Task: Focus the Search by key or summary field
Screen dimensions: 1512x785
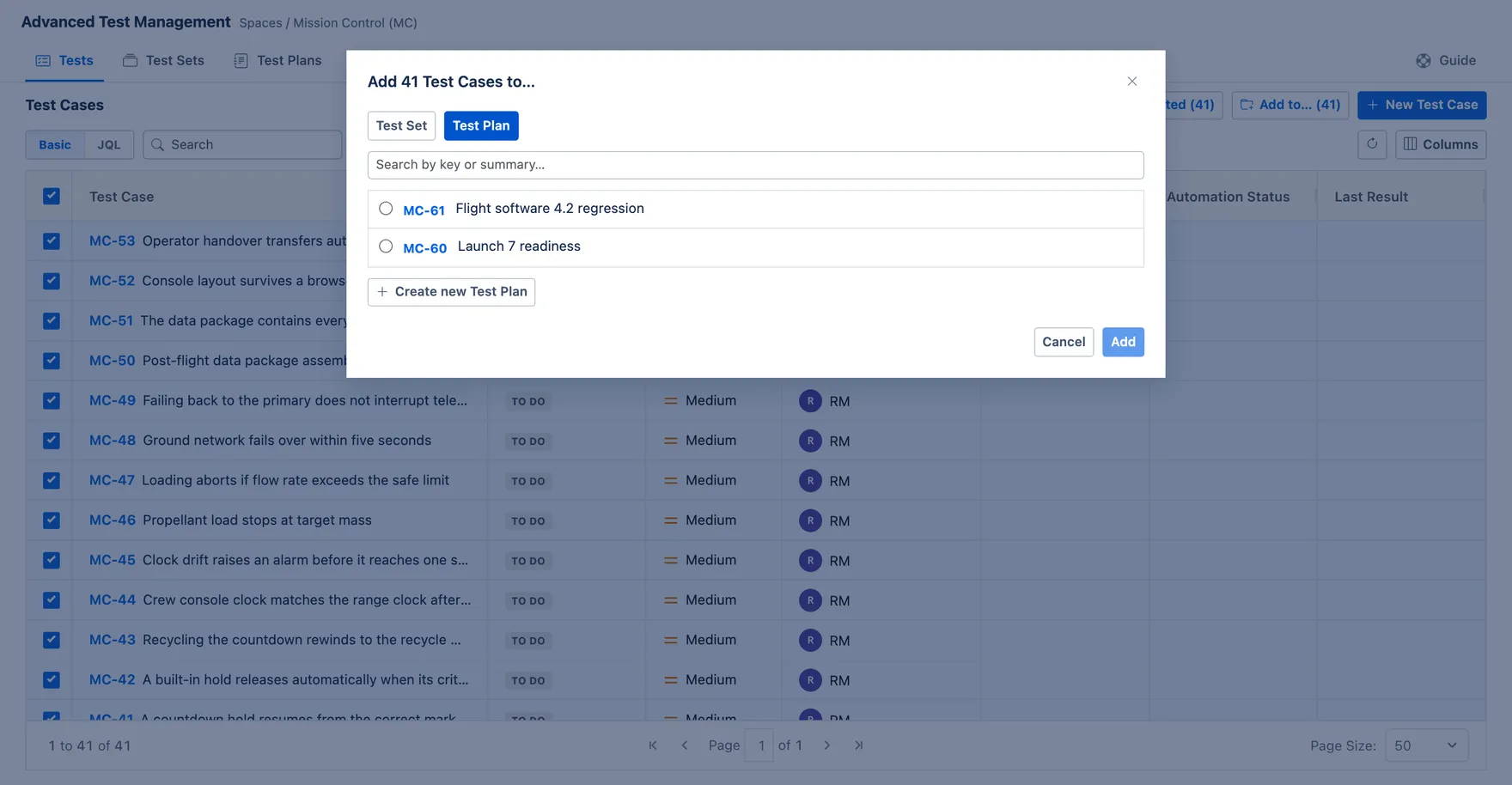Action: (756, 165)
